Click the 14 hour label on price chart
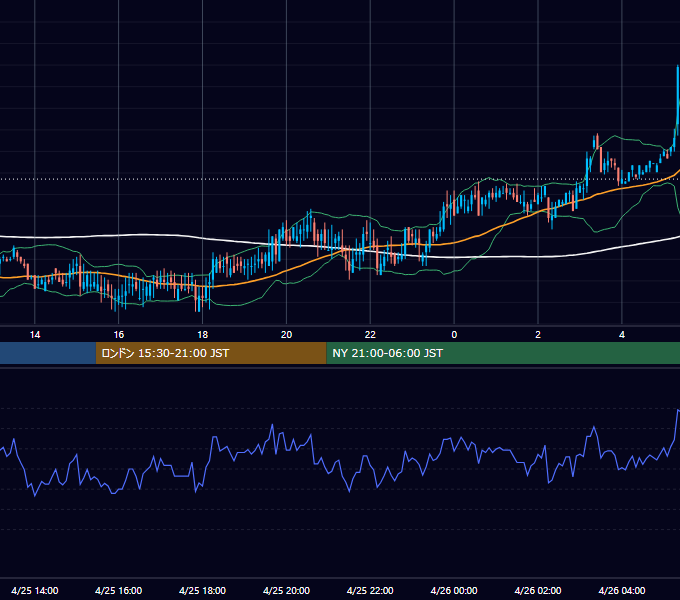 [x=35, y=335]
